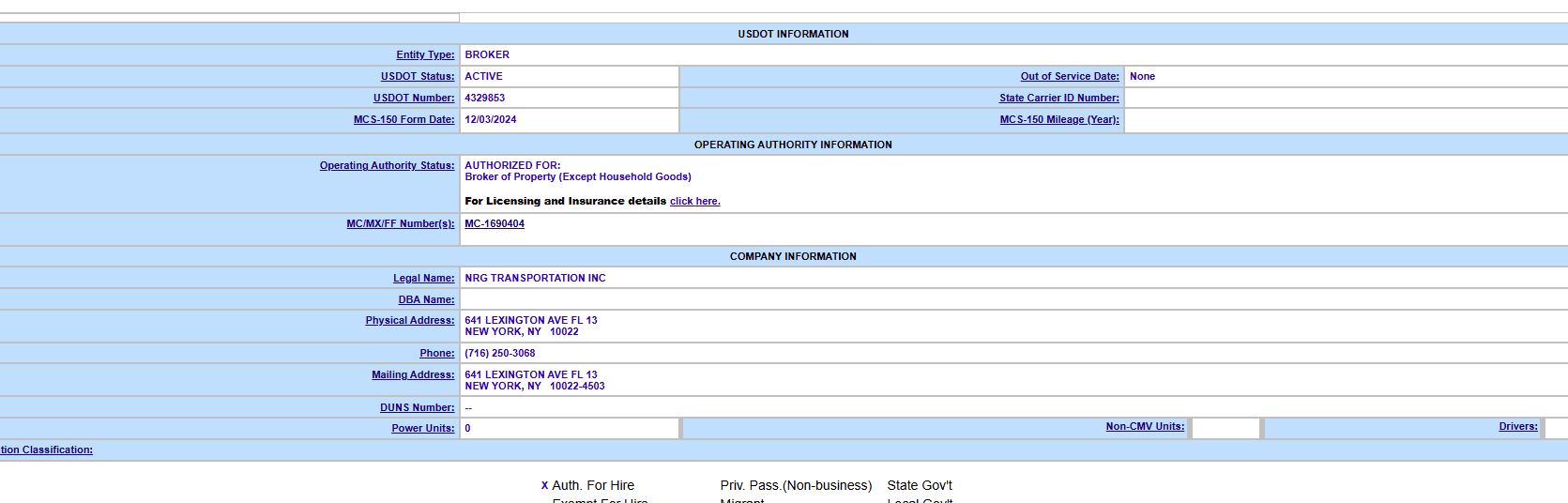Select the ACTIVE status value
The image size is (1568, 503).
click(484, 77)
